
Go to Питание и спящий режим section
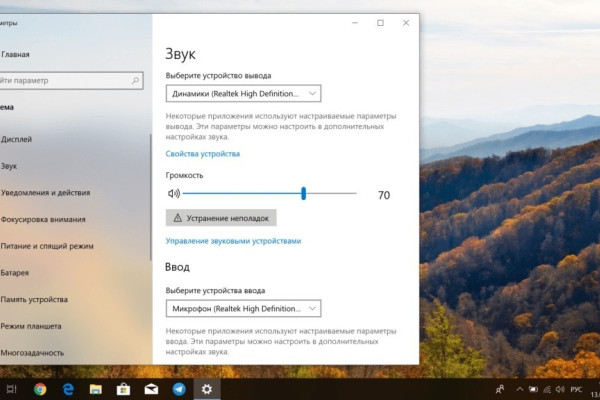pyautogui.click(x=47, y=246)
